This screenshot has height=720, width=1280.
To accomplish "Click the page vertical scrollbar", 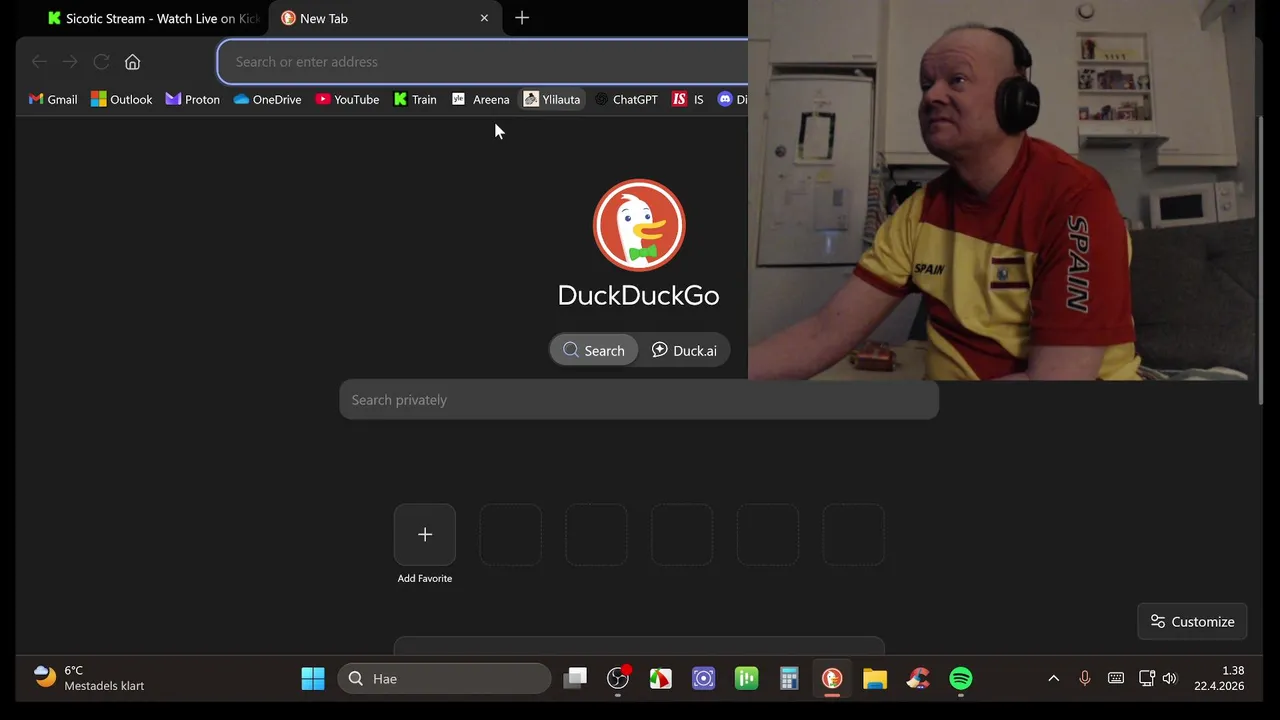I will pos(1262,260).
